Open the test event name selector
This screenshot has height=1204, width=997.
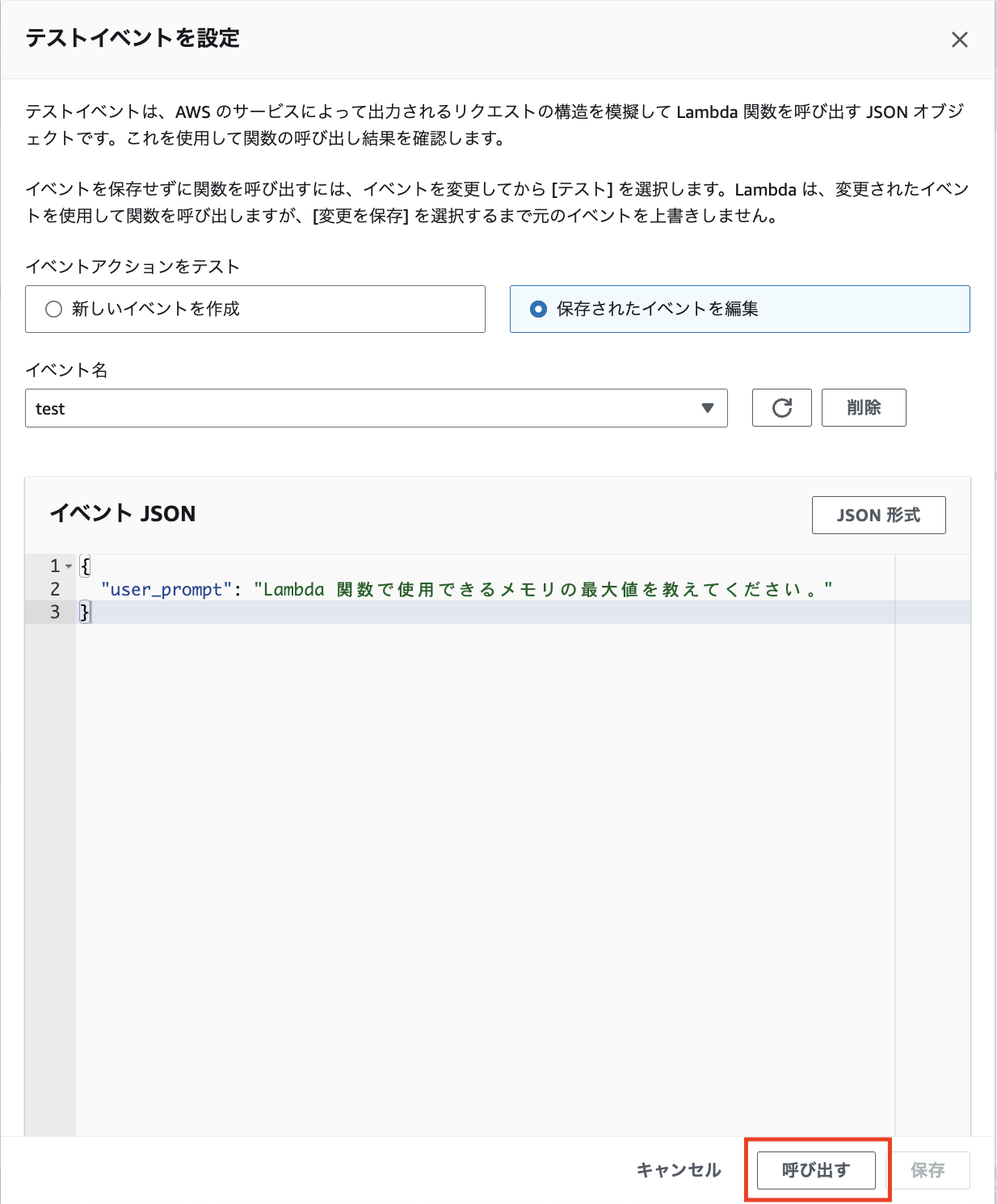(x=376, y=408)
